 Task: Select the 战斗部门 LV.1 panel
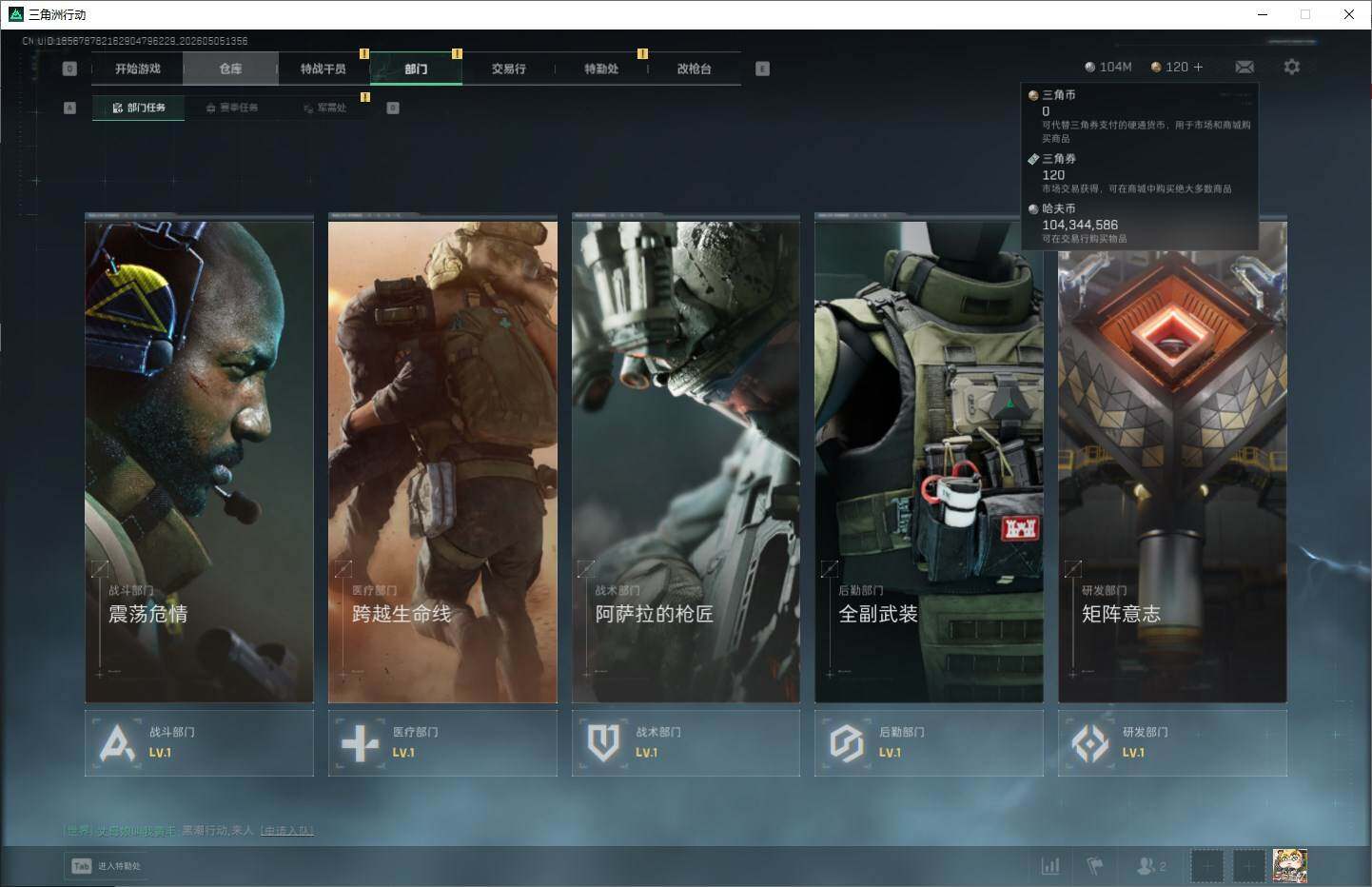click(199, 742)
